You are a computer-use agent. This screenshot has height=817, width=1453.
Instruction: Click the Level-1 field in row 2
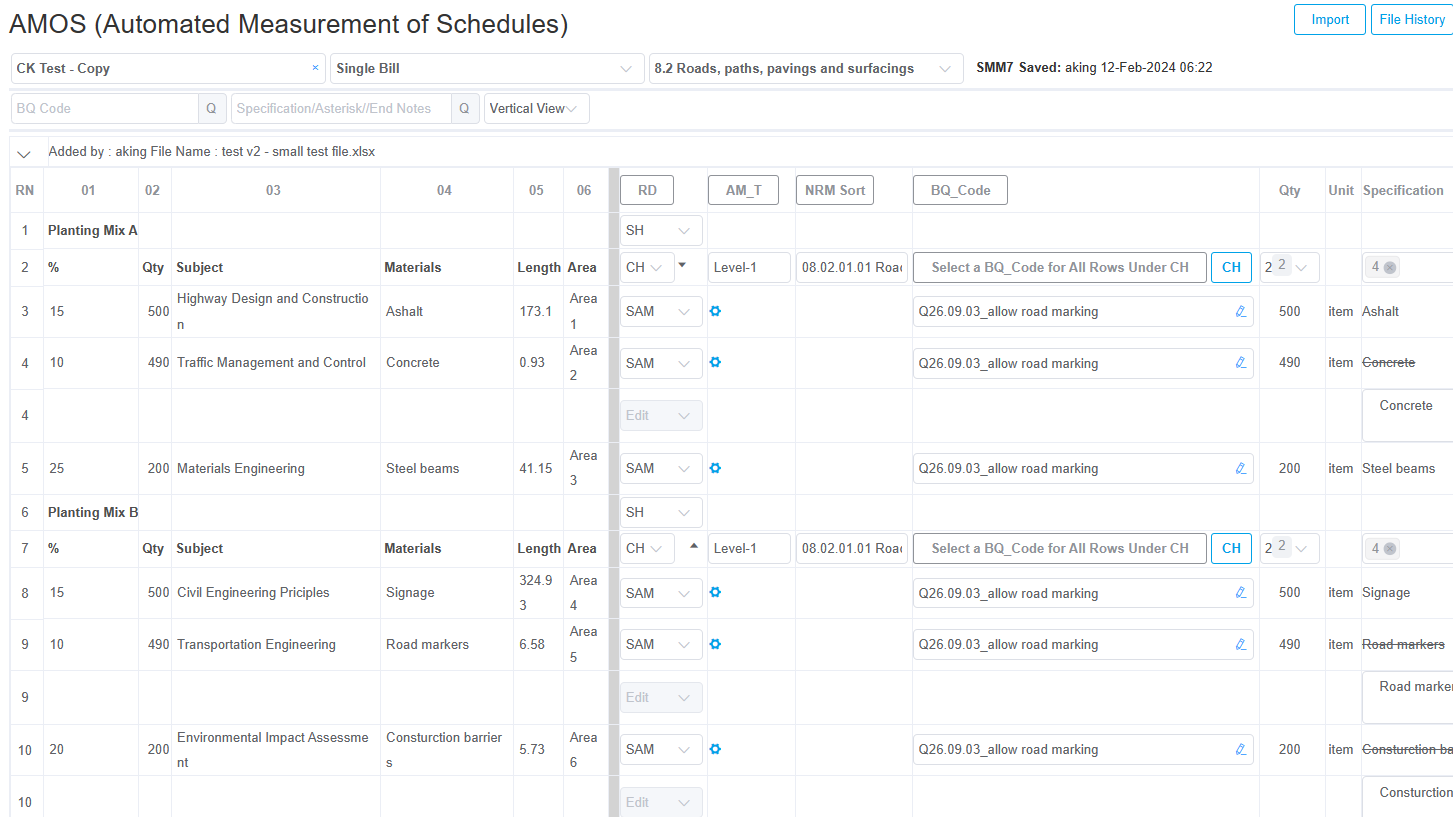pyautogui.click(x=749, y=267)
